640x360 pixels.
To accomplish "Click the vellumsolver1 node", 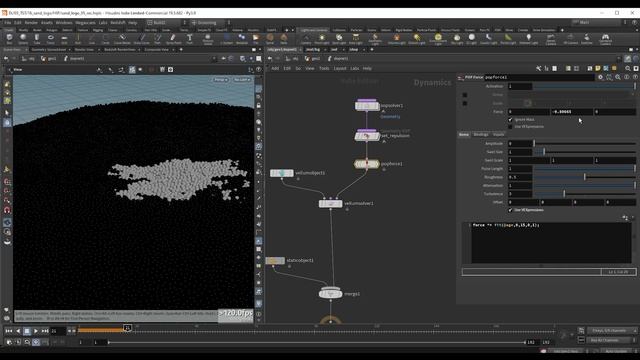I will pos(331,203).
